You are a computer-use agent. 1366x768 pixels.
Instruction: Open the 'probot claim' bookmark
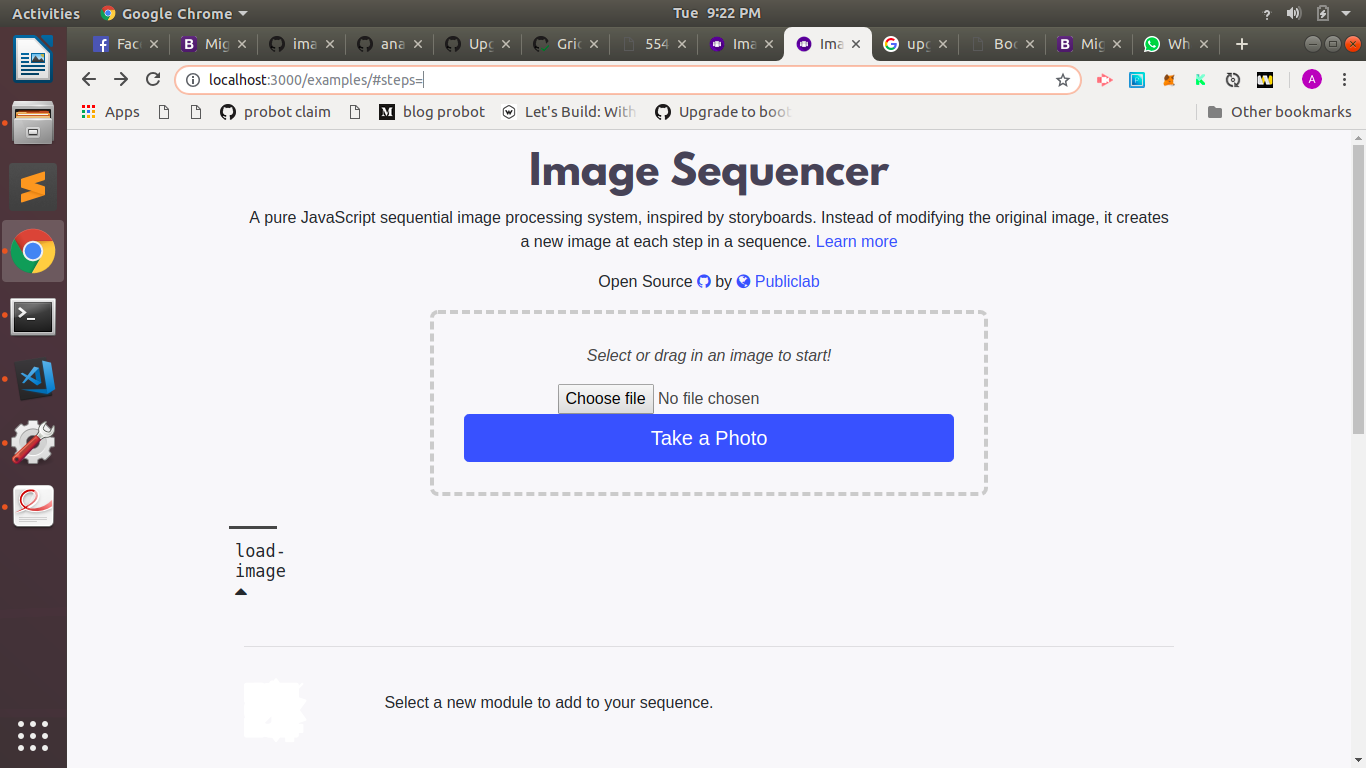[x=276, y=112]
